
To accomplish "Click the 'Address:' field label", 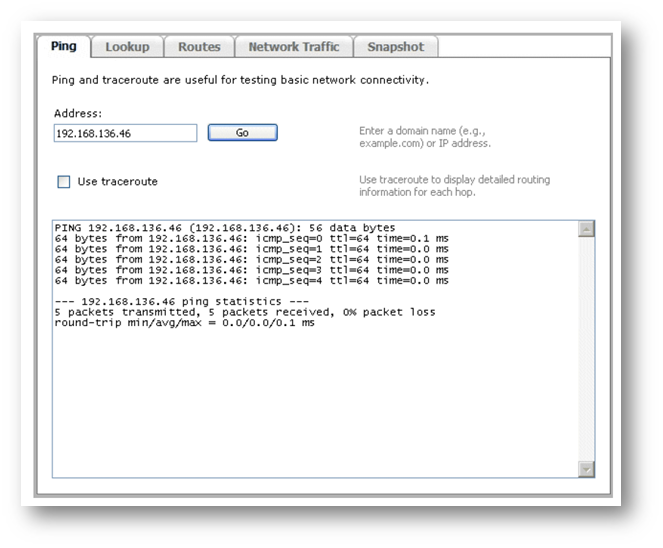I will [78, 114].
